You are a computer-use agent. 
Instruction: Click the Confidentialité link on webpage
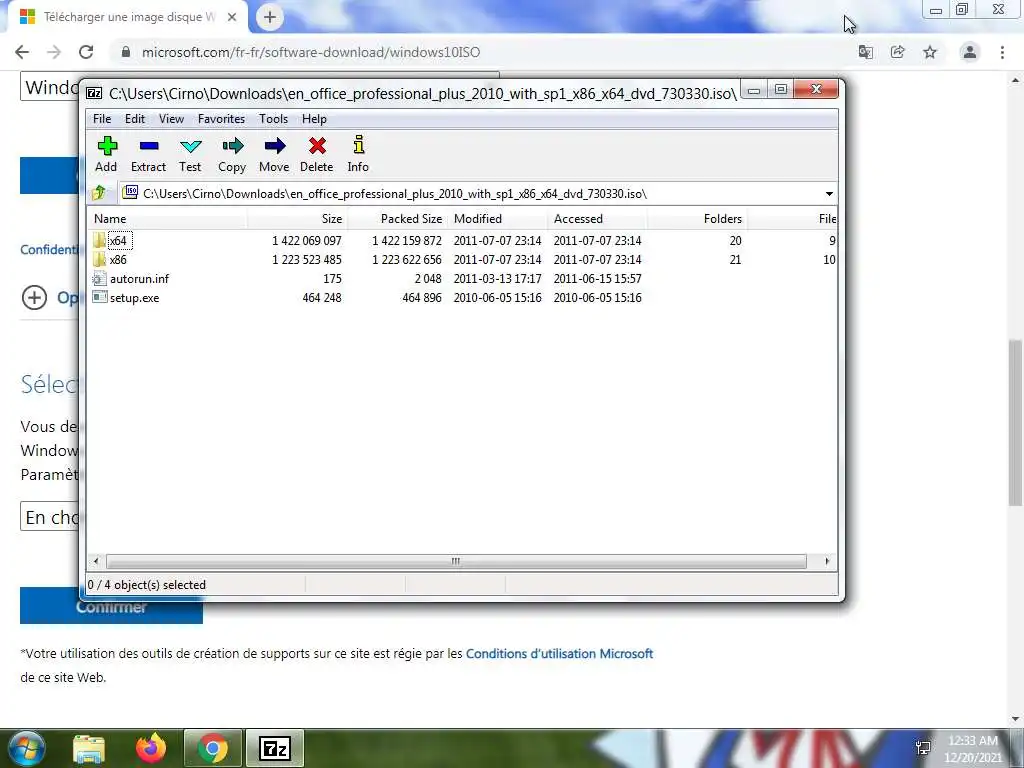pyautogui.click(x=49, y=249)
